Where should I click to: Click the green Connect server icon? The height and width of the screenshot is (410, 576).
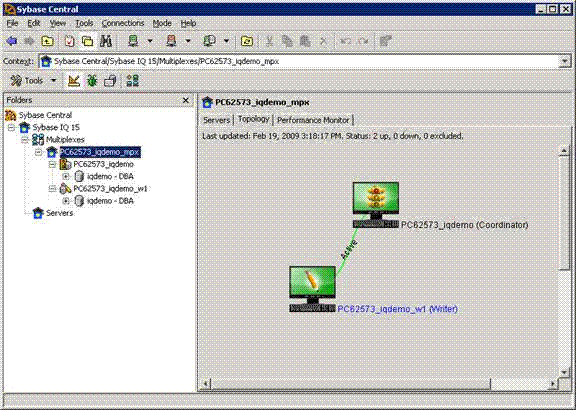click(133, 41)
